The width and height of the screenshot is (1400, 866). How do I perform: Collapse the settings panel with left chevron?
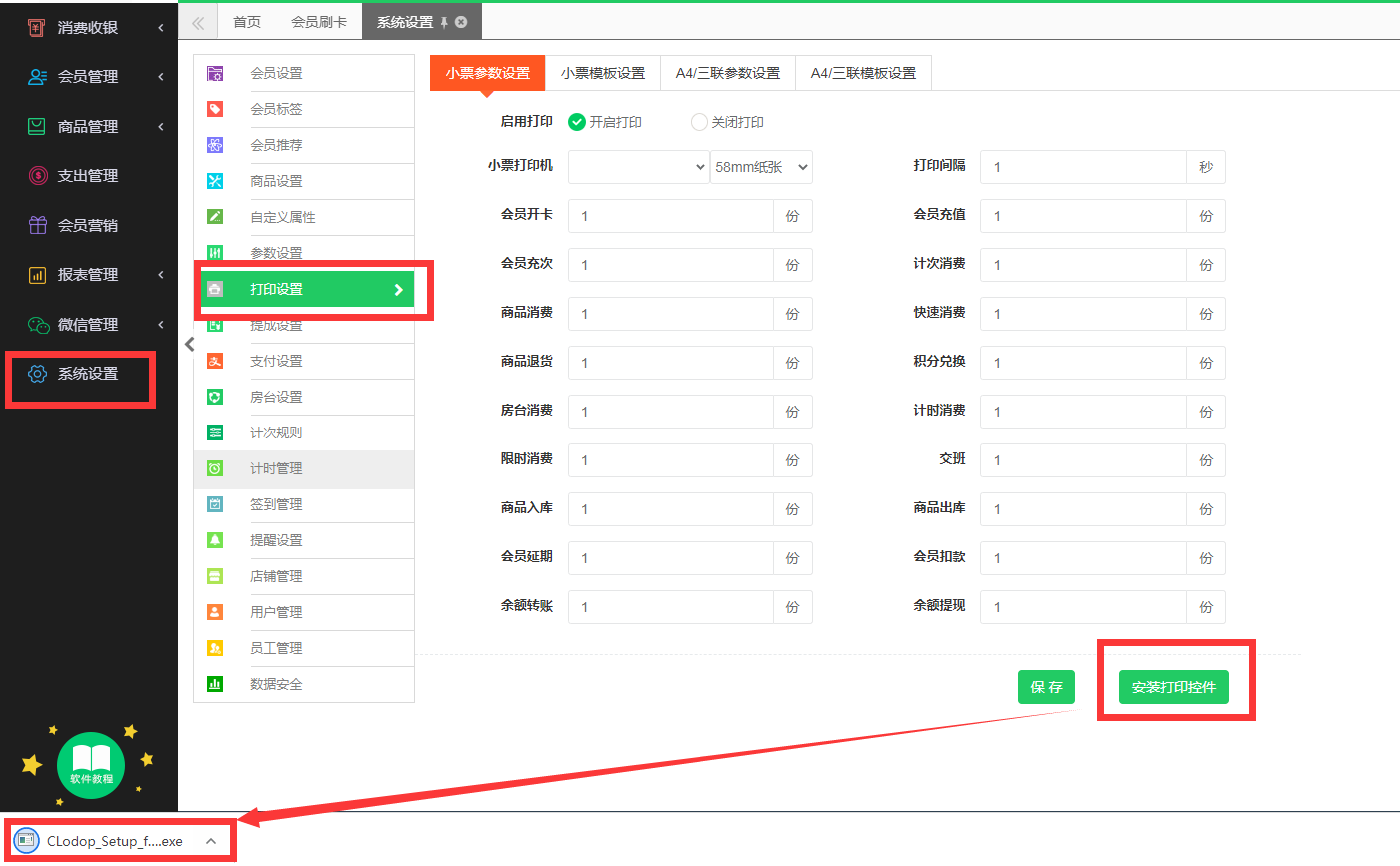189,344
